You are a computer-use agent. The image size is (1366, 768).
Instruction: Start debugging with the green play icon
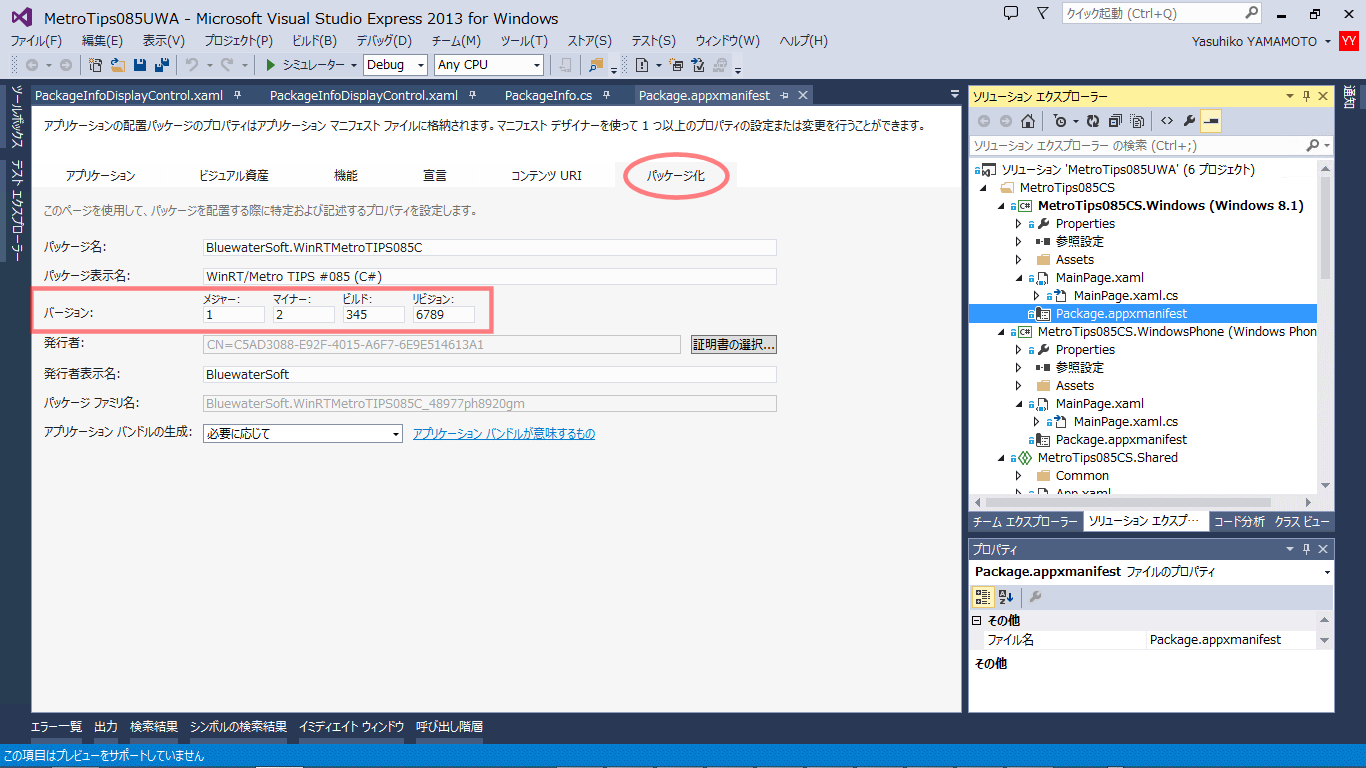click(x=270, y=65)
